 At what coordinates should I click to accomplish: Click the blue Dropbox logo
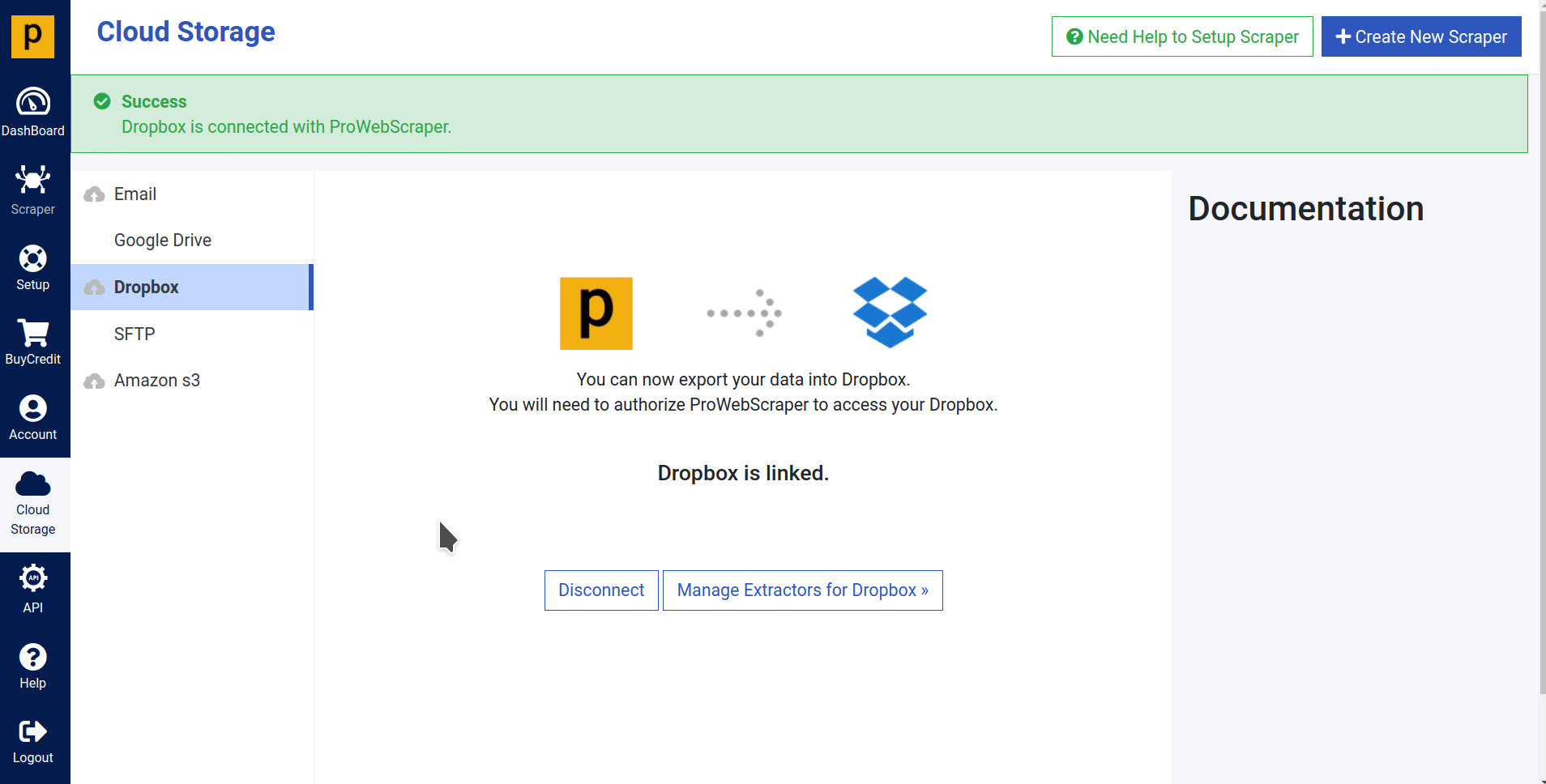click(890, 313)
